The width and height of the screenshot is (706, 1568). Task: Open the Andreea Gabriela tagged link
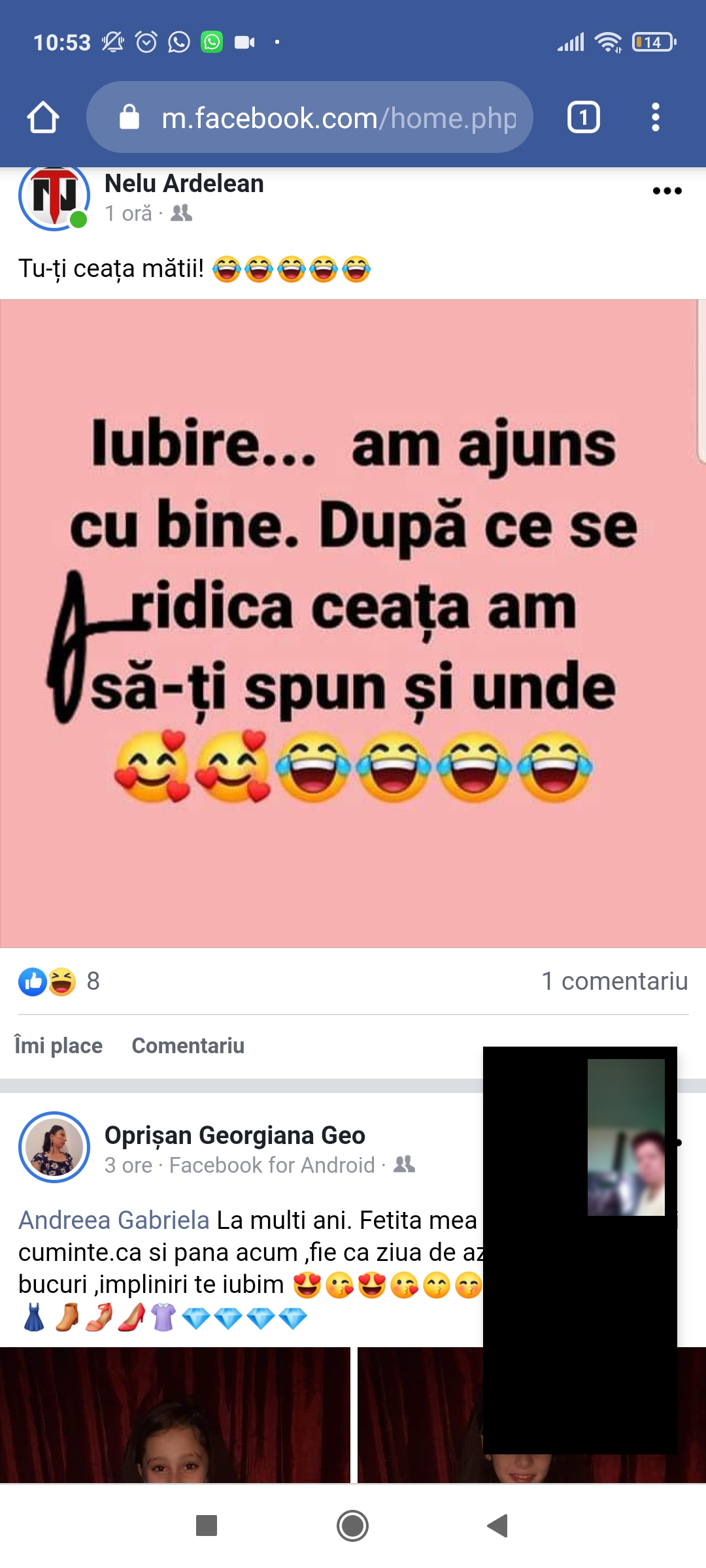[114, 1220]
